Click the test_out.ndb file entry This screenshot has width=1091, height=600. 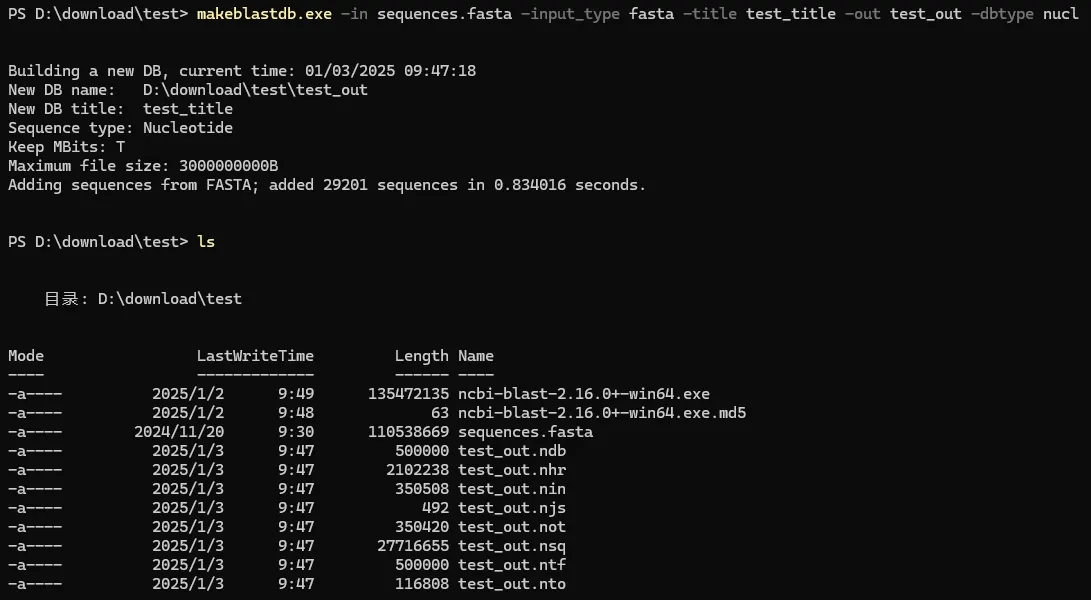tap(511, 451)
